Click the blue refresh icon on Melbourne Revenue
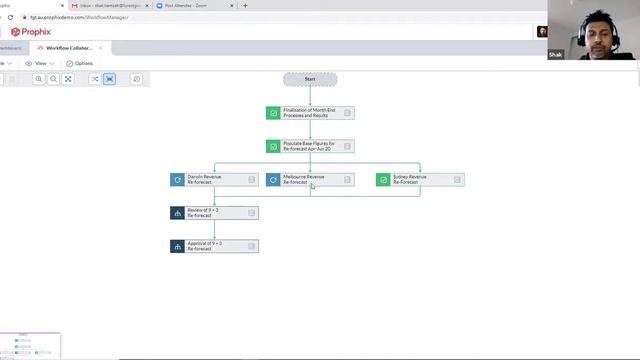 [273, 180]
